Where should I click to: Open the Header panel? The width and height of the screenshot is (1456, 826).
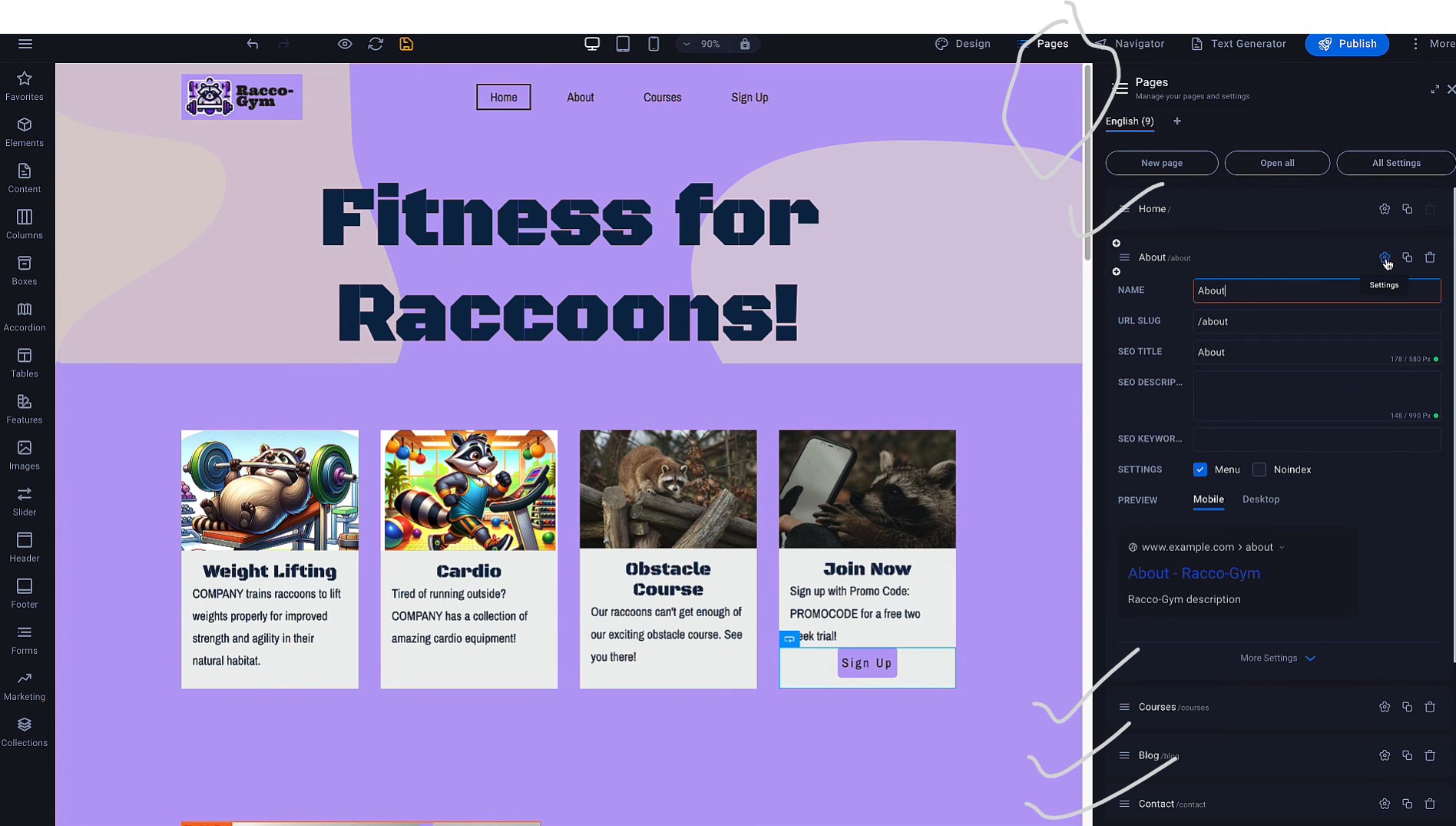[25, 547]
